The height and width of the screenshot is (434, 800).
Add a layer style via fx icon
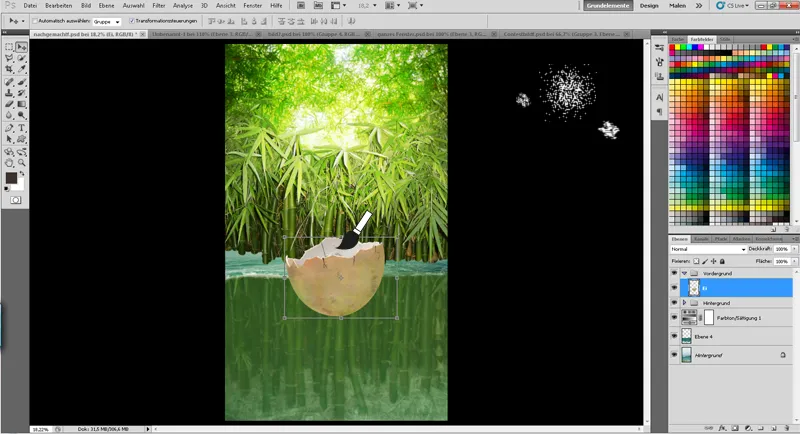(722, 429)
